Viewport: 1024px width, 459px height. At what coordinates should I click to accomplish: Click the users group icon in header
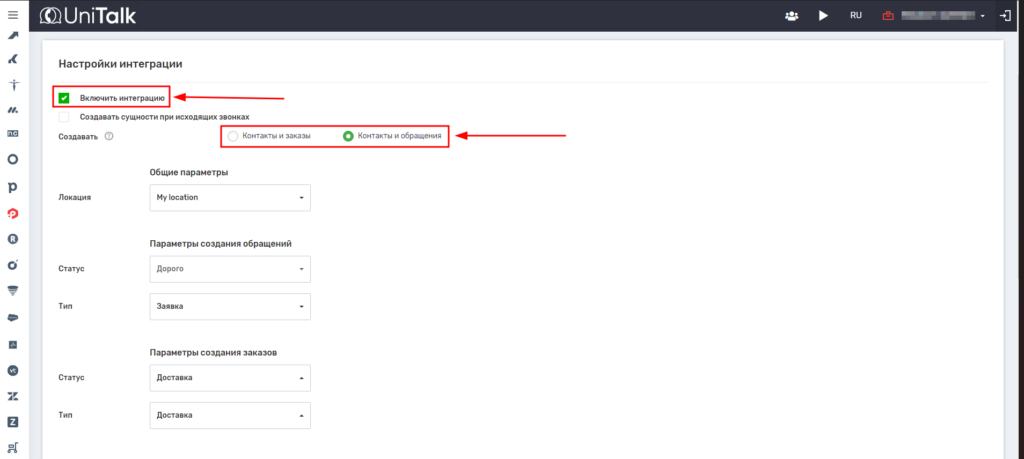[x=792, y=16]
